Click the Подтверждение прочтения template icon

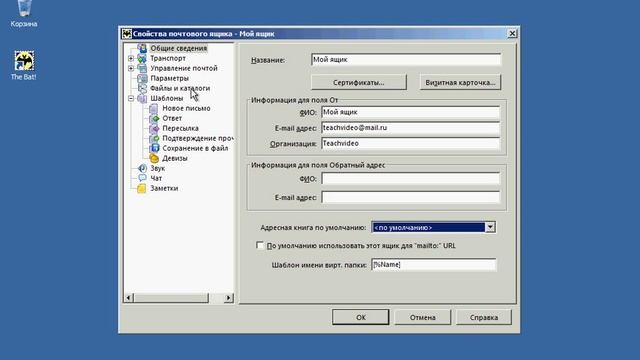[154, 138]
